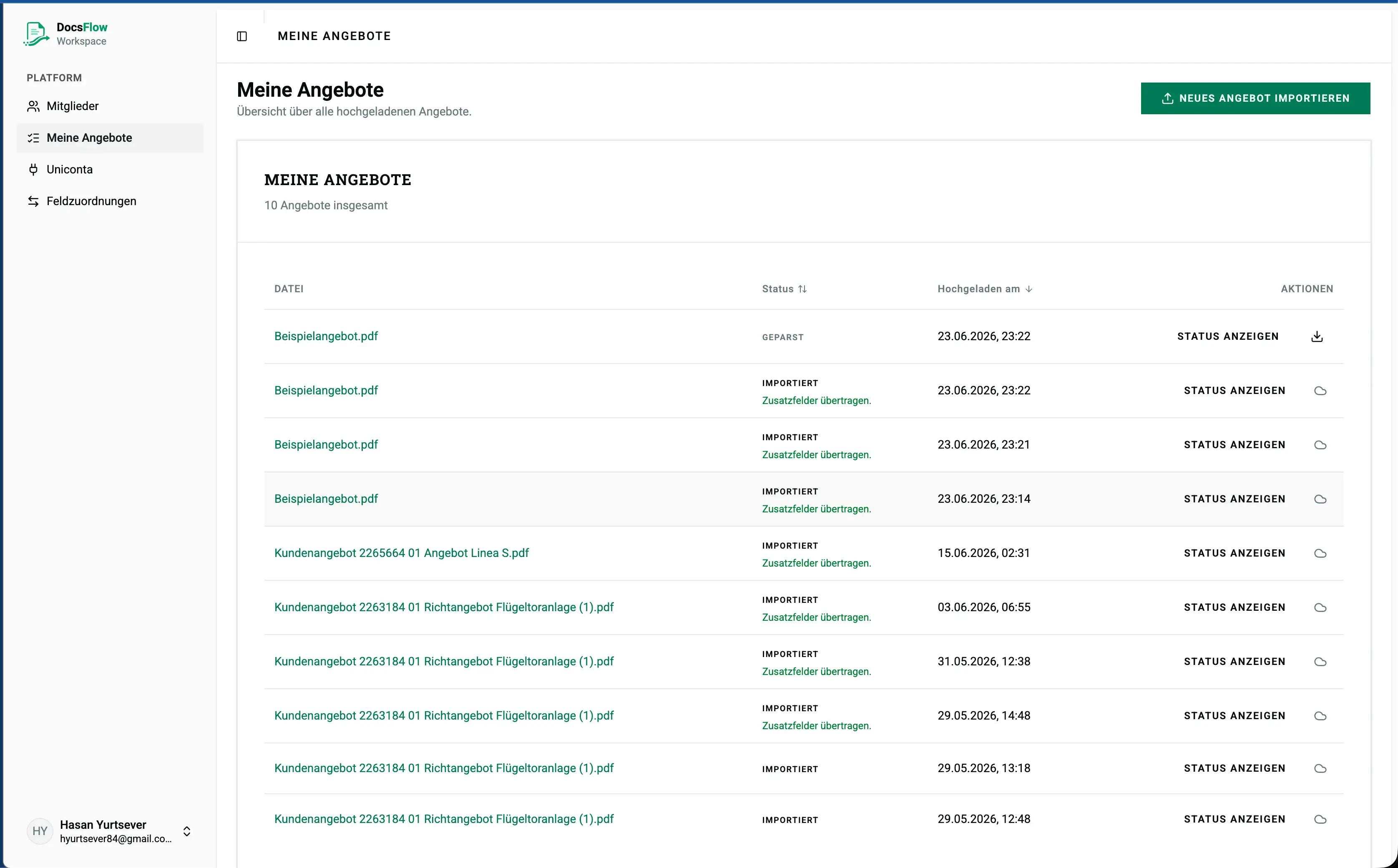
Task: Open Uniconta in the sidebar
Action: coord(110,169)
